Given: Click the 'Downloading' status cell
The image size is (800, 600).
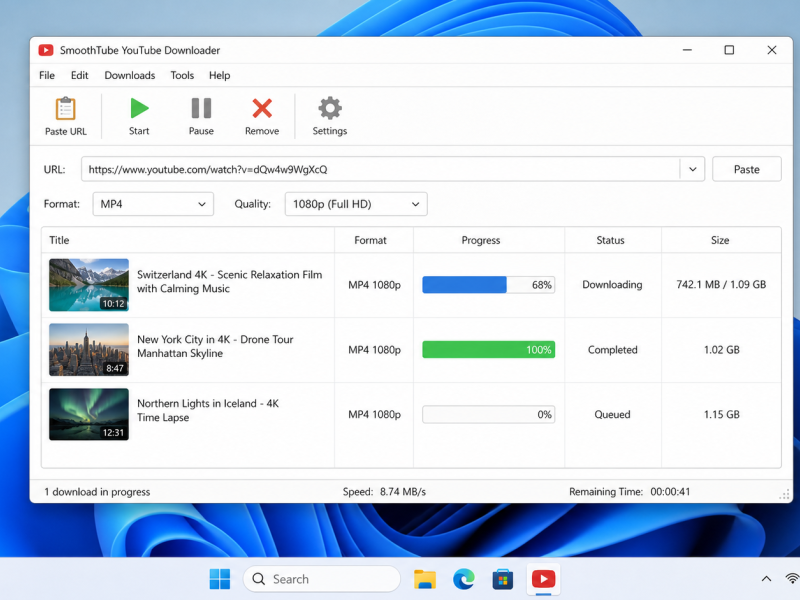Looking at the screenshot, I should pos(612,285).
